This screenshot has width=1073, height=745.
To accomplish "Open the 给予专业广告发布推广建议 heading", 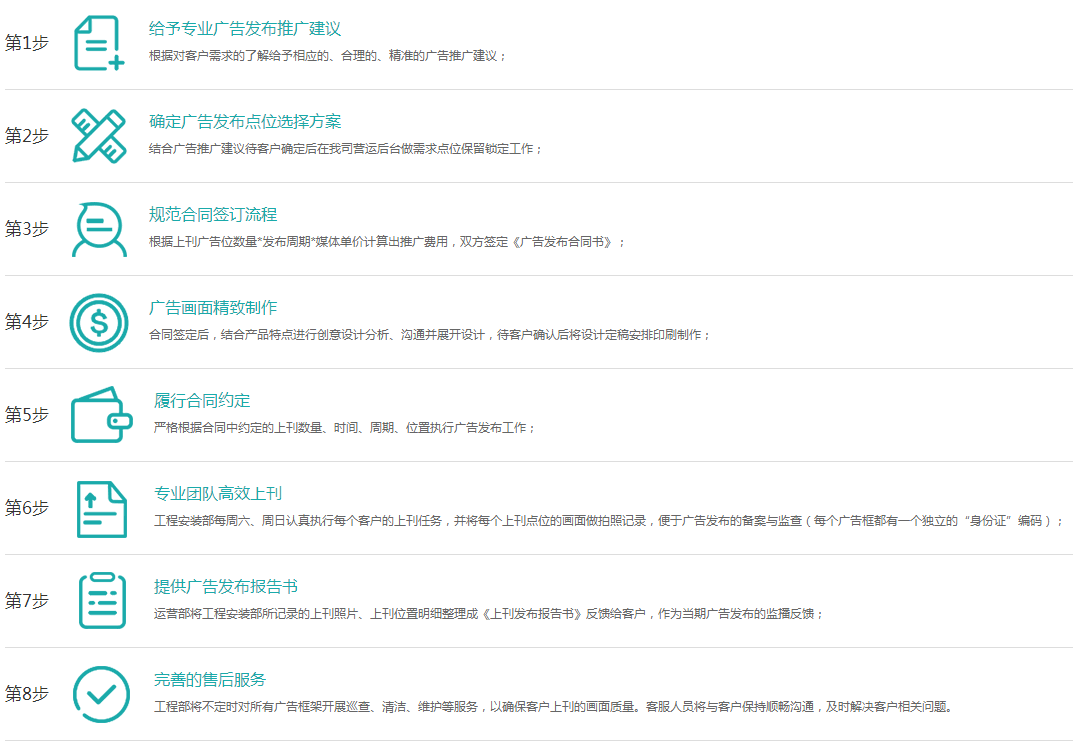I will pyautogui.click(x=245, y=29).
